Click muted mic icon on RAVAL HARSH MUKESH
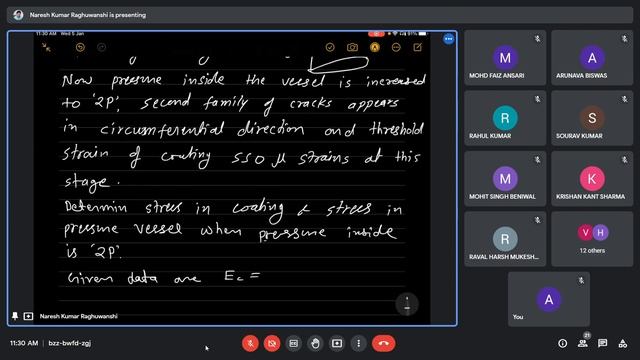 (538, 220)
